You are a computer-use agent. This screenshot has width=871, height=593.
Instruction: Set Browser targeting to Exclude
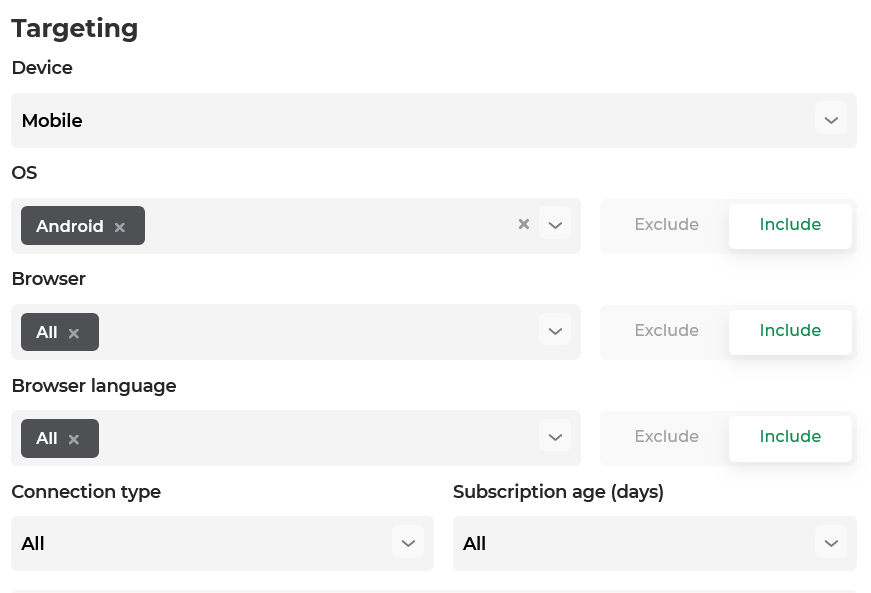(666, 331)
